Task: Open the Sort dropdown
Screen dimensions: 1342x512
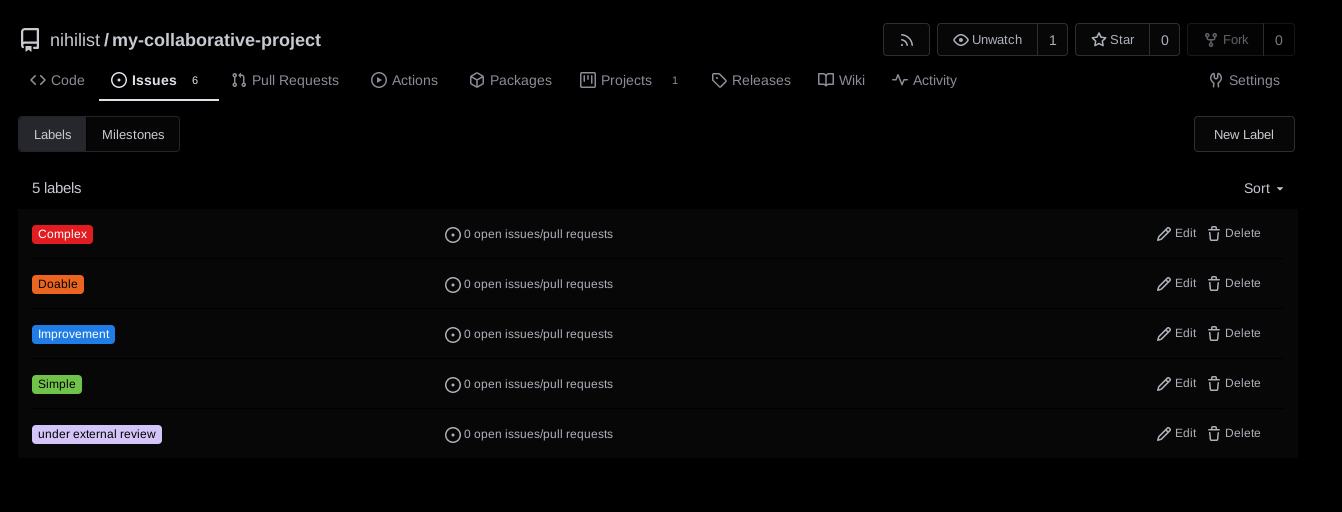Action: click(x=1263, y=188)
